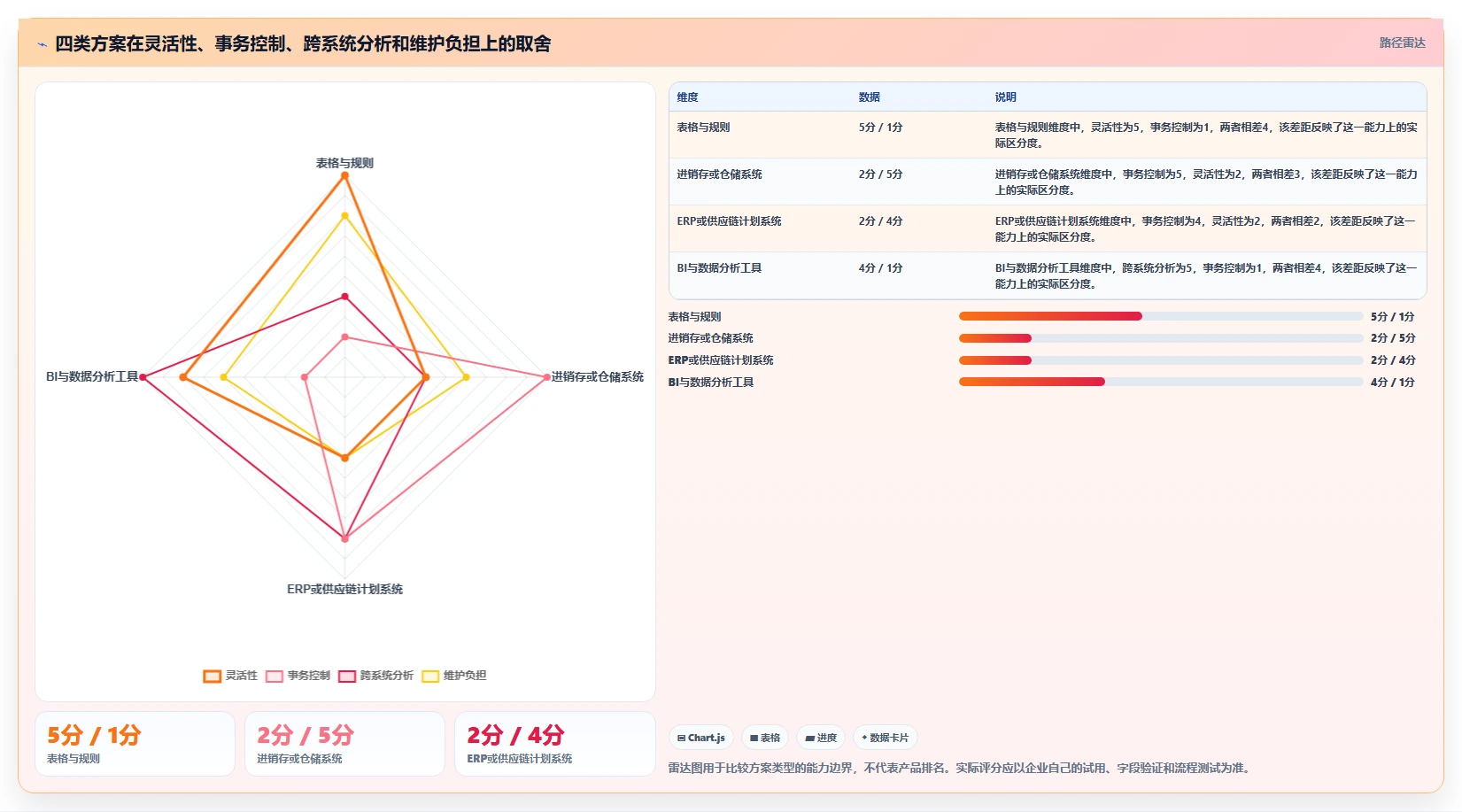Screen dimensions: 1462x812
Task: Click the 表格与规则 progress bar
Action: (x=1161, y=316)
